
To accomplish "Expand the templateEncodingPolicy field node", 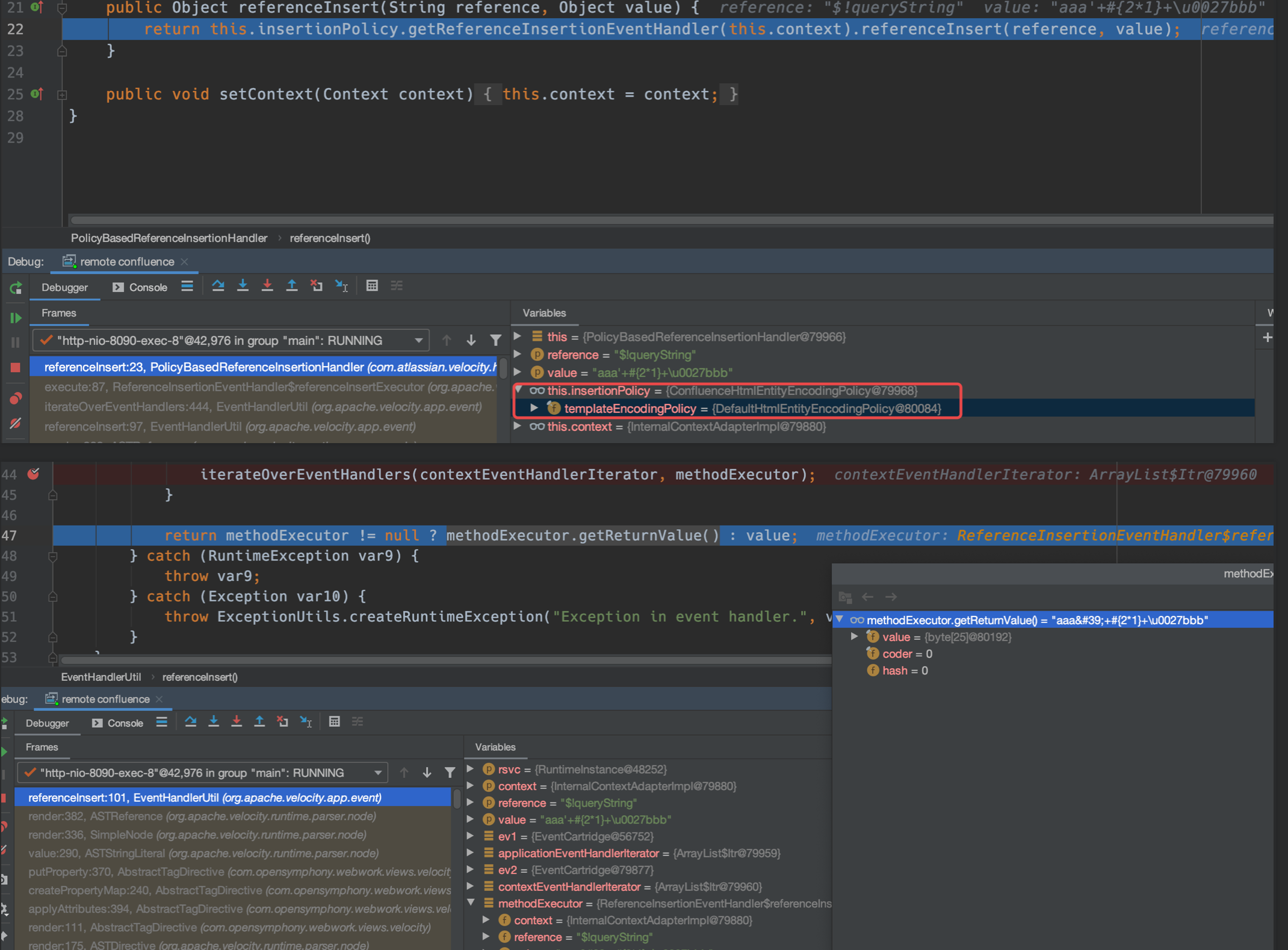I will pos(534,409).
